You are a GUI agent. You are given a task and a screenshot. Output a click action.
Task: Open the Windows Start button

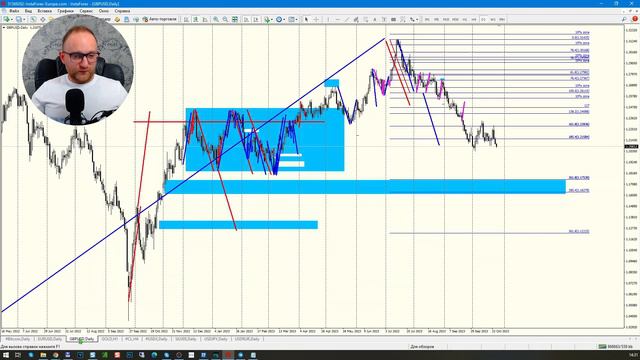pos(6,355)
